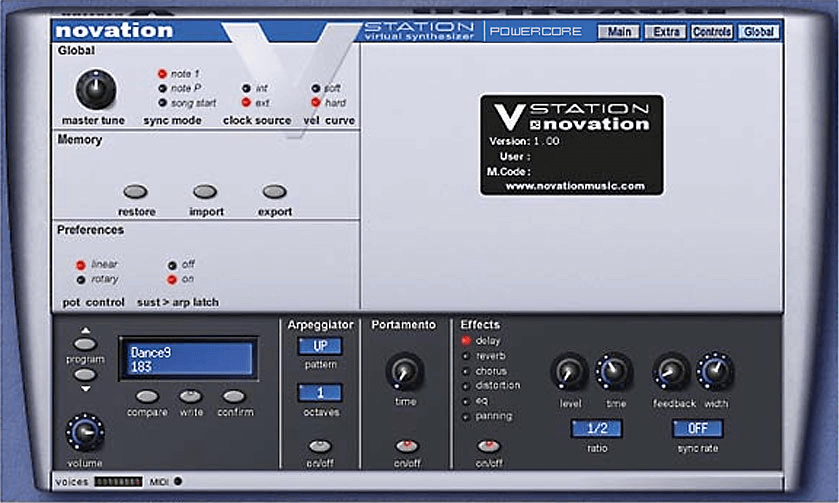Select the delay effect
Screen dimensions: 839x503
coord(466,340)
